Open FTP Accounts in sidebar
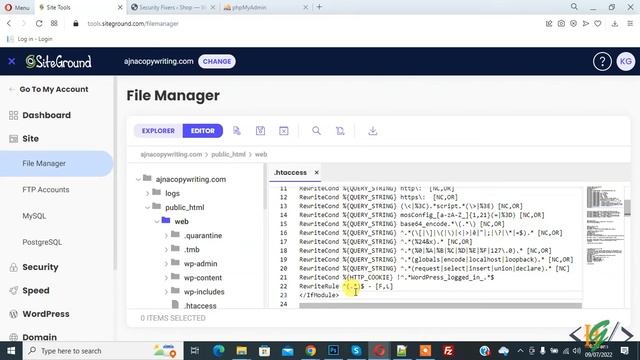This screenshot has height=360, width=640. coord(46,190)
